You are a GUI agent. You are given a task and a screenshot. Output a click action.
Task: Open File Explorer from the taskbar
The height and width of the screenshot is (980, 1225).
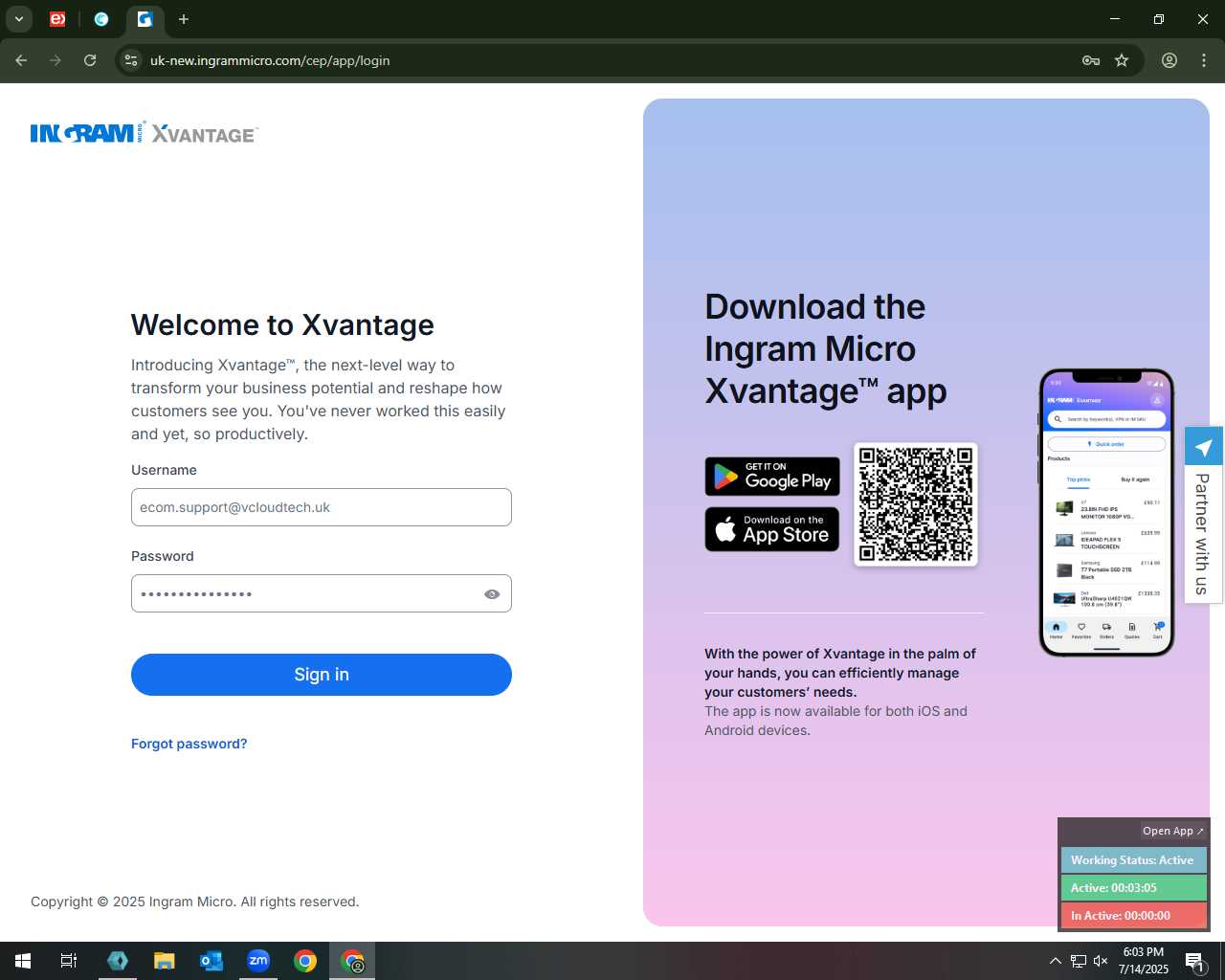coord(165,961)
